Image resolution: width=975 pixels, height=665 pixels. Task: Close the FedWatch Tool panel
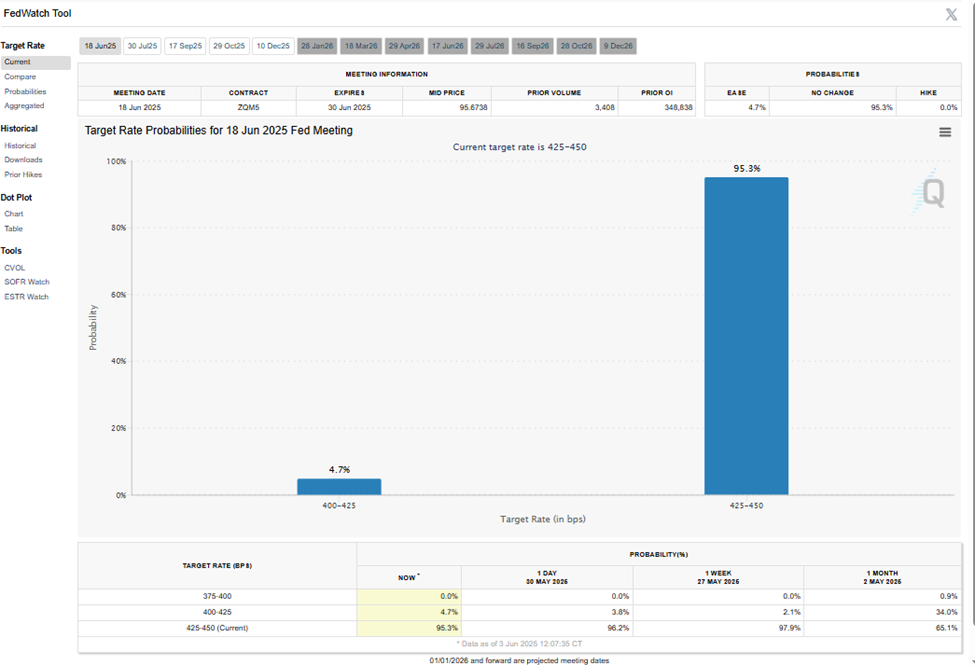pyautogui.click(x=951, y=14)
